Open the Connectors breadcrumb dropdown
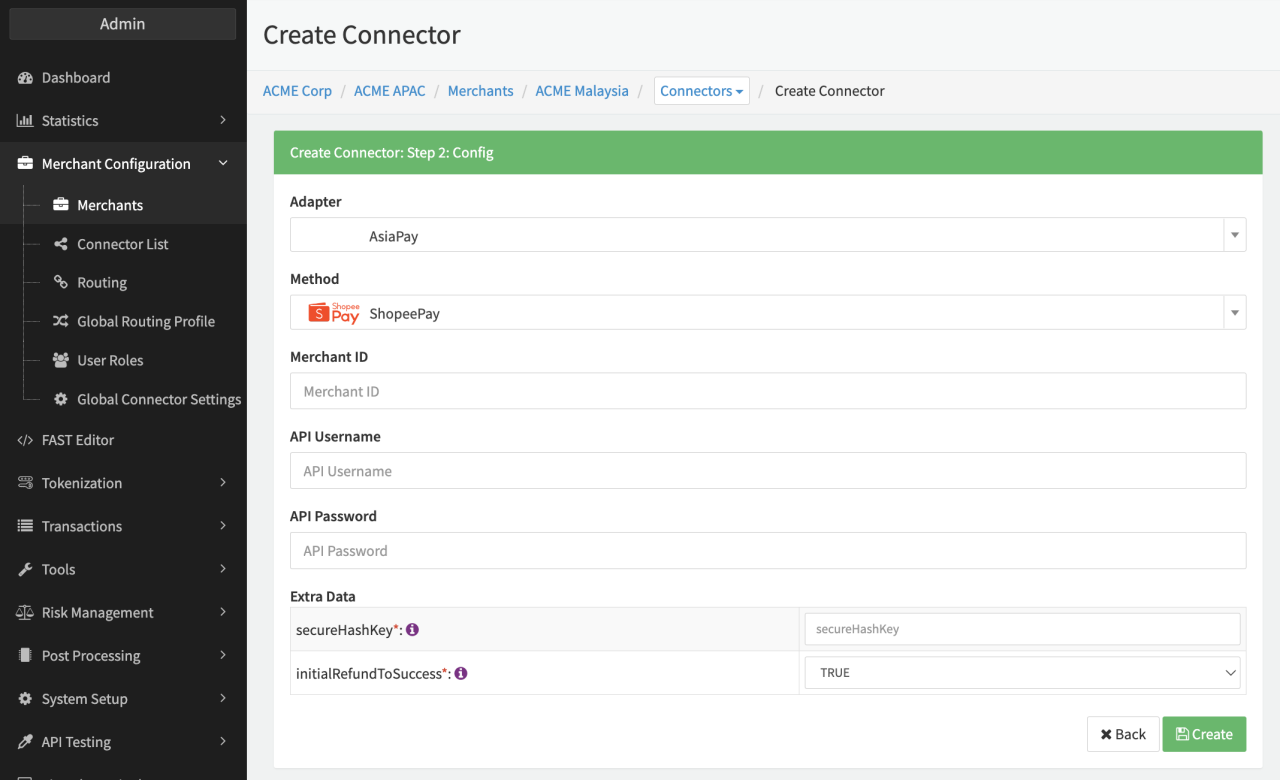This screenshot has width=1280, height=780. tap(701, 91)
